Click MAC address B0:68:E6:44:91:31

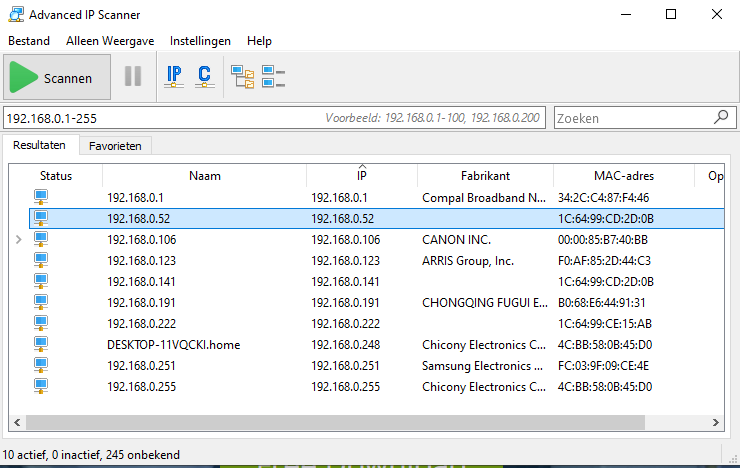[x=602, y=303]
